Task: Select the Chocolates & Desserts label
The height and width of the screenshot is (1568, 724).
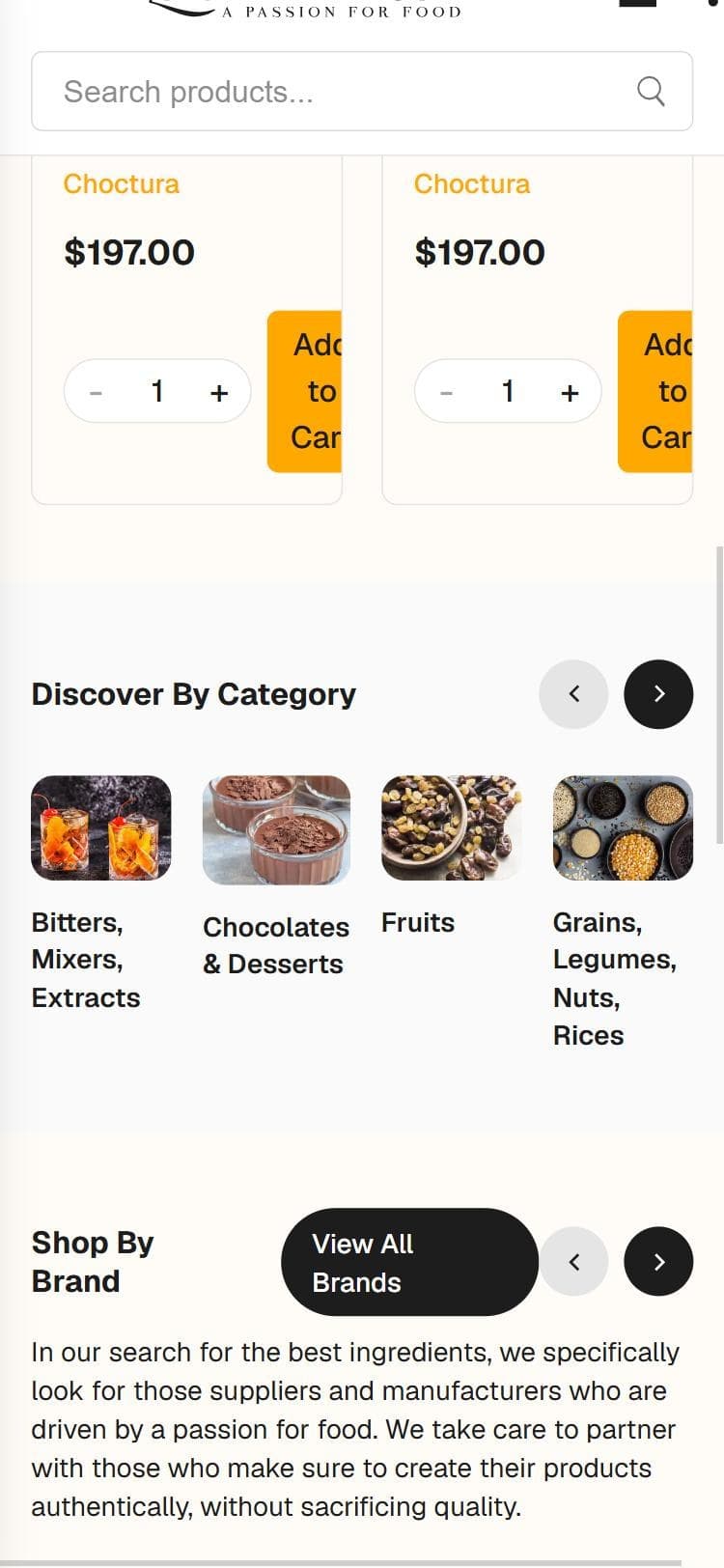Action: coord(276,945)
